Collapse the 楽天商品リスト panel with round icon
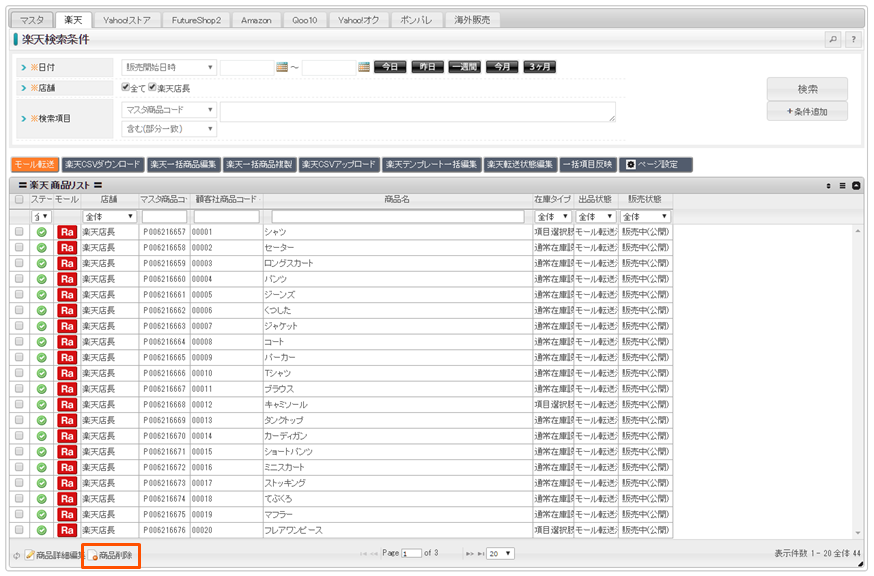Viewport: 874px width, 576px height. pos(856,186)
